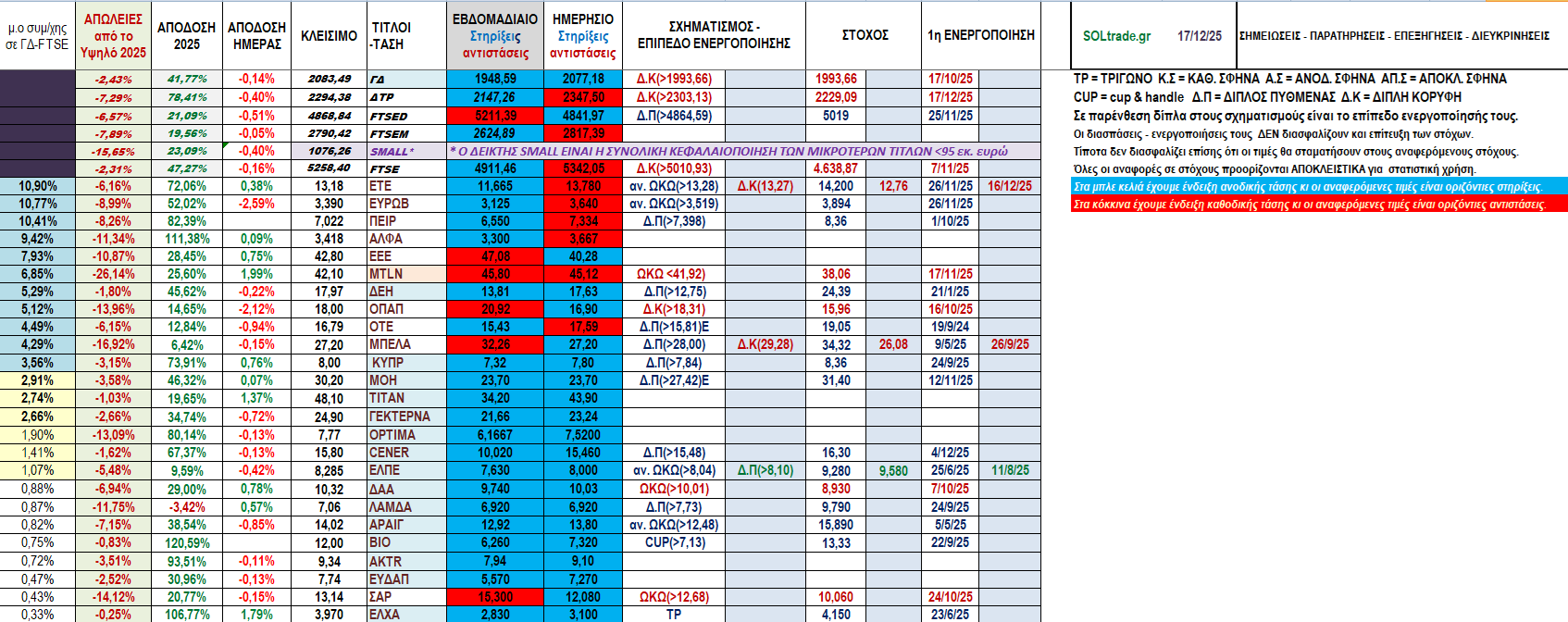Select the MTLN ticker cell
This screenshot has height=622, width=1568.
[x=405, y=274]
